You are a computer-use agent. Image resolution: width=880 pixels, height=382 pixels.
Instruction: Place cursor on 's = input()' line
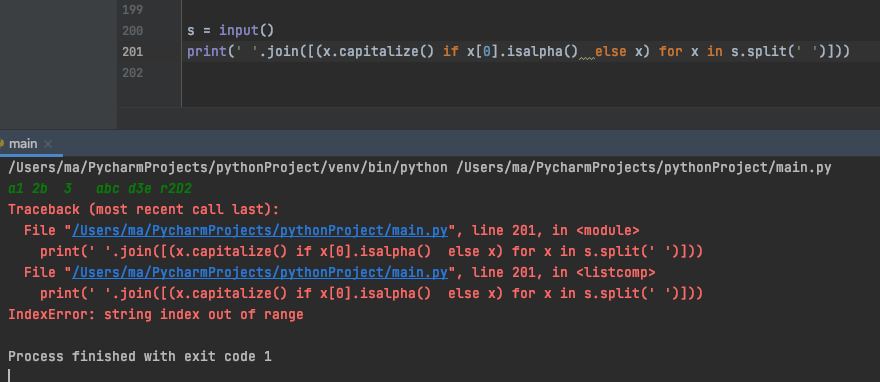click(231, 30)
